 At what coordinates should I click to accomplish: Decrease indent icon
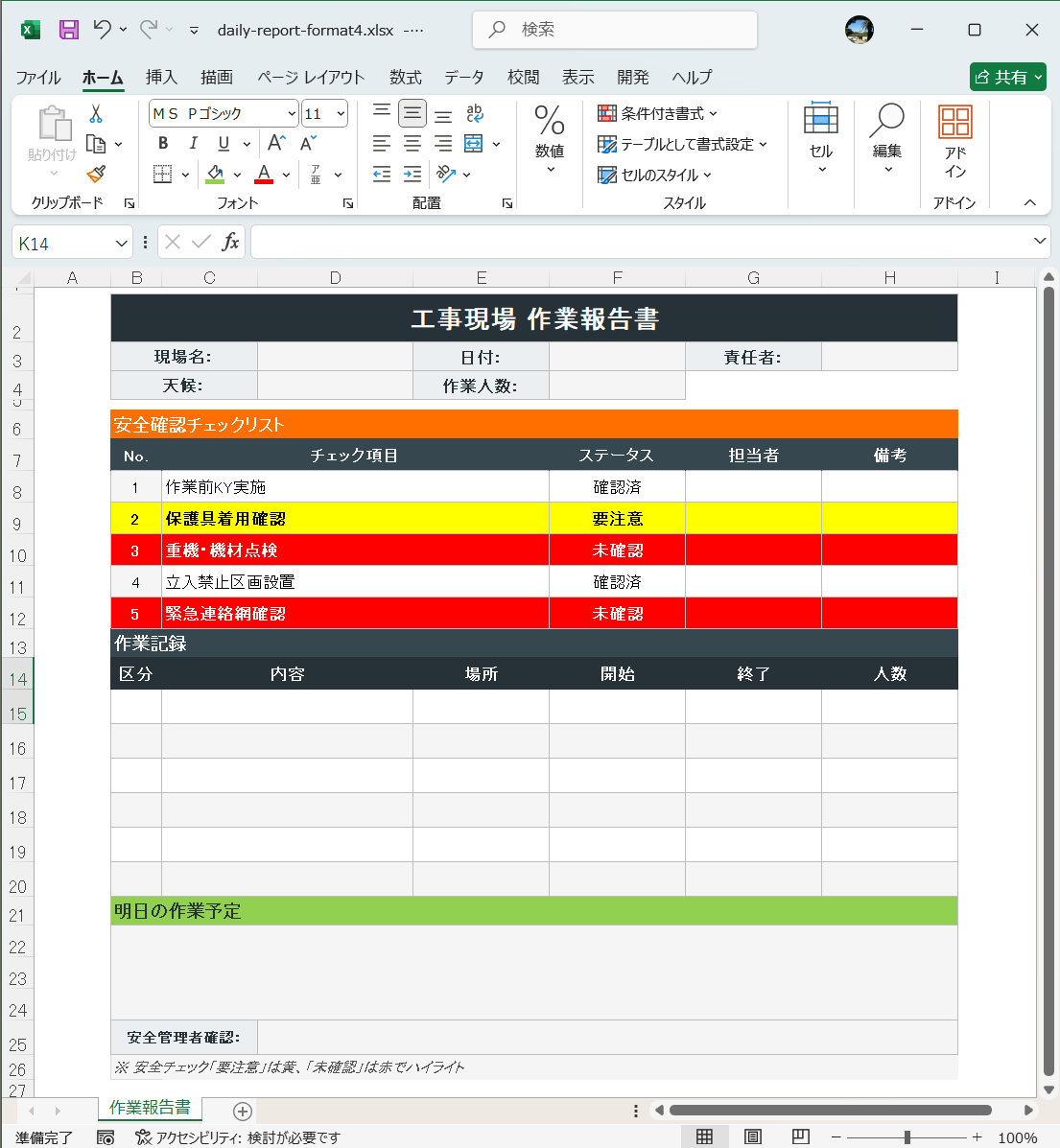click(382, 175)
